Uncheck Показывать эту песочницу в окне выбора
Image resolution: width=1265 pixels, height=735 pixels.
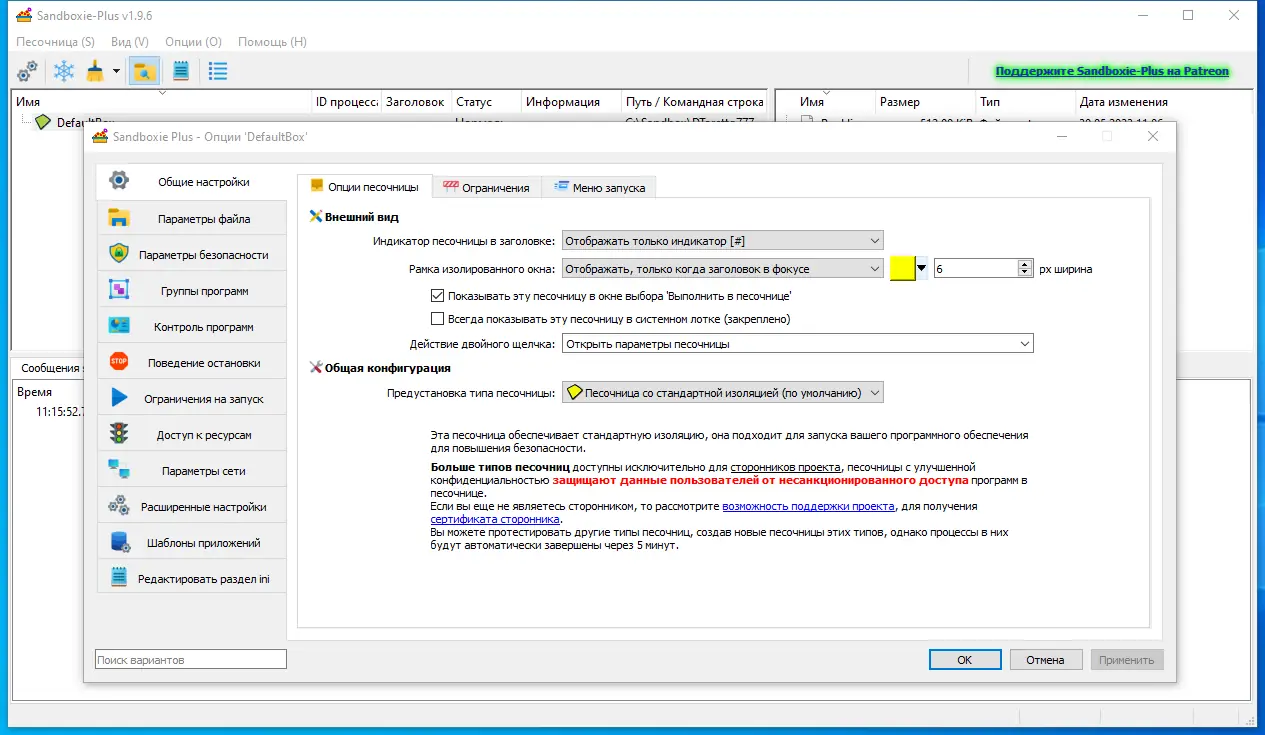(x=437, y=296)
